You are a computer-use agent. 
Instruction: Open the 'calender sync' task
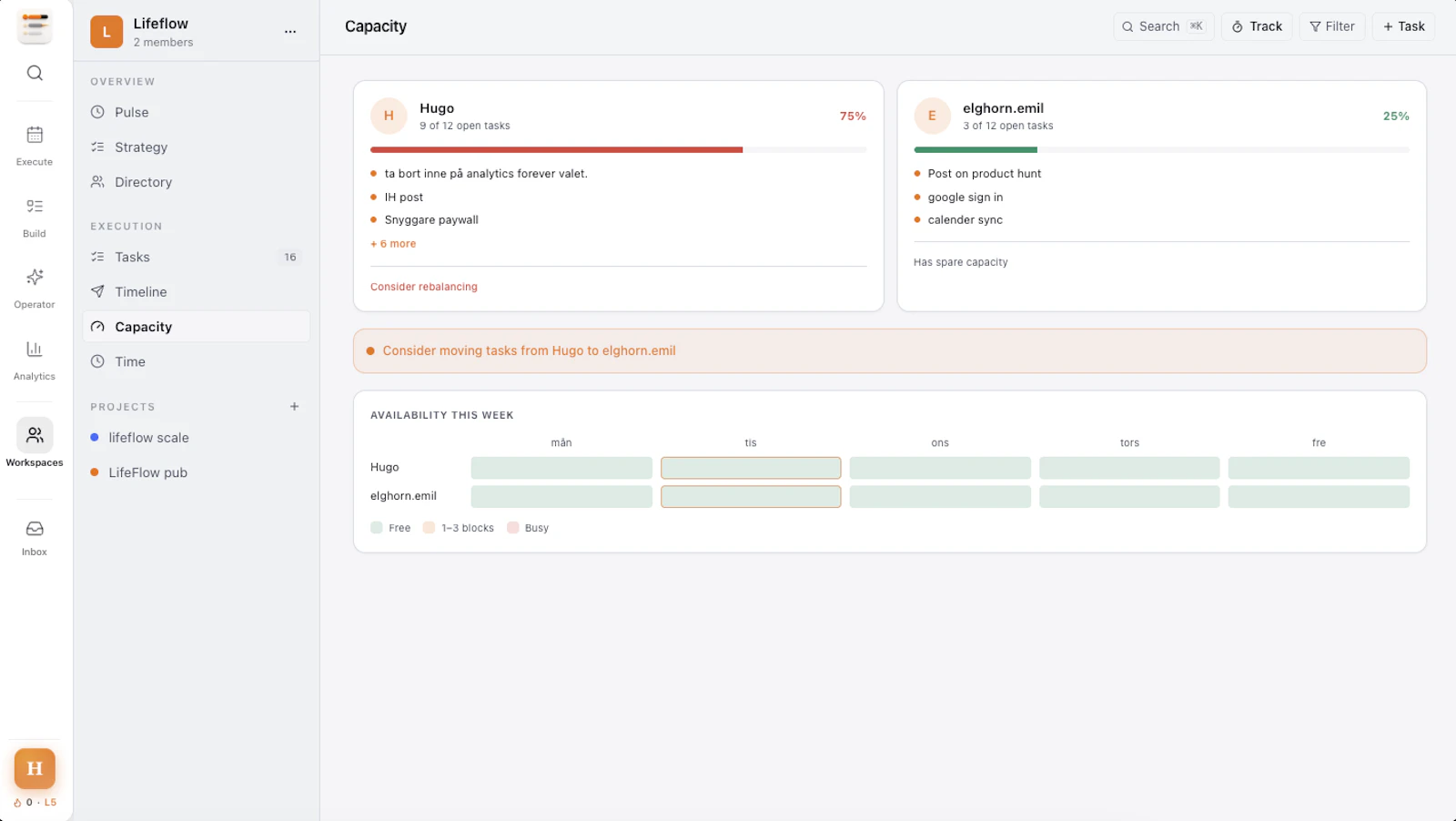click(x=966, y=220)
